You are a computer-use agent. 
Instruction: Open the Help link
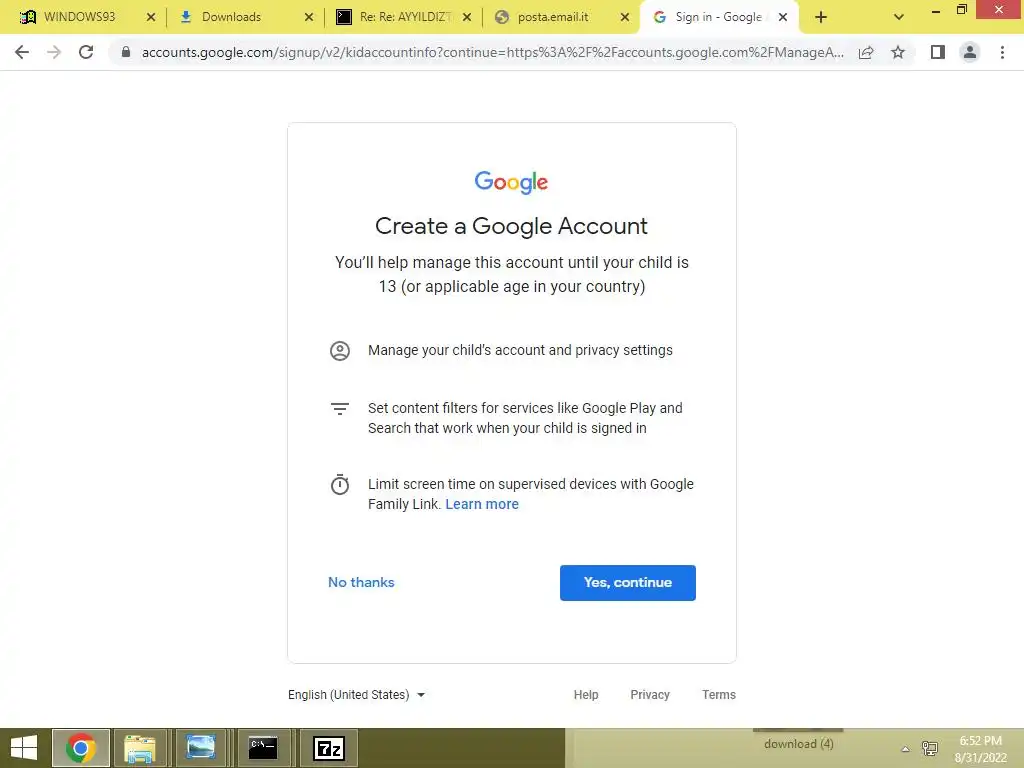[586, 695]
